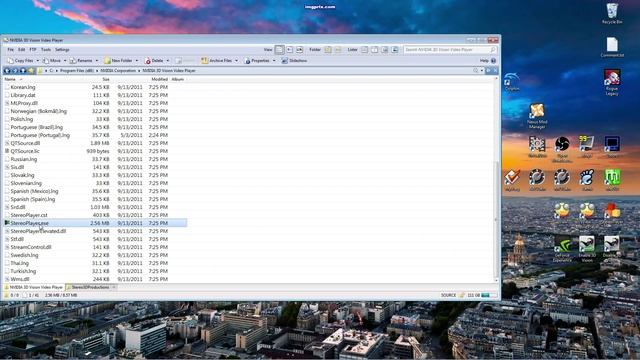Open the Settings menu

point(62,49)
